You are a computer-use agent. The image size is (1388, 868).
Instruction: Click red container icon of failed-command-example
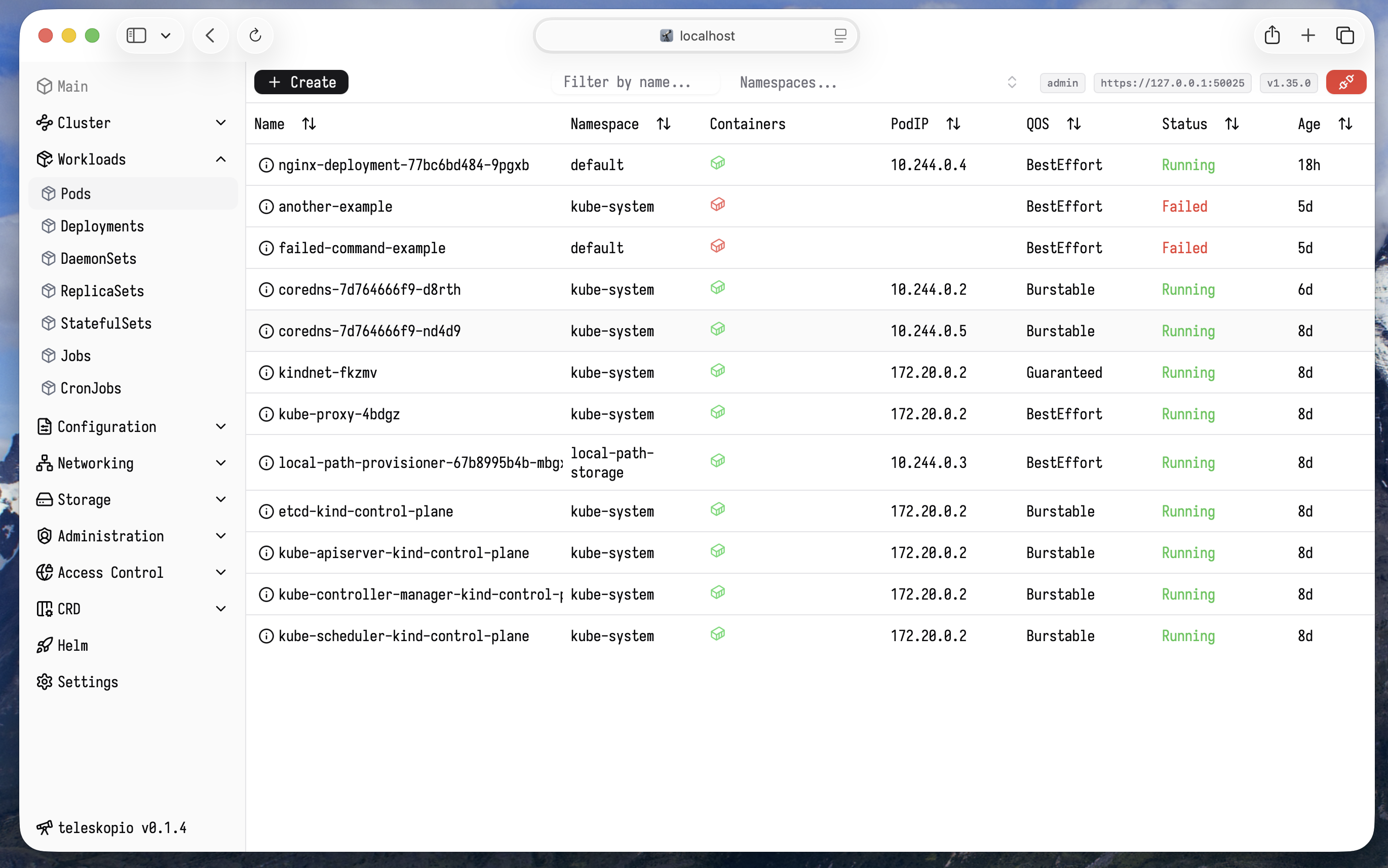[x=718, y=246]
